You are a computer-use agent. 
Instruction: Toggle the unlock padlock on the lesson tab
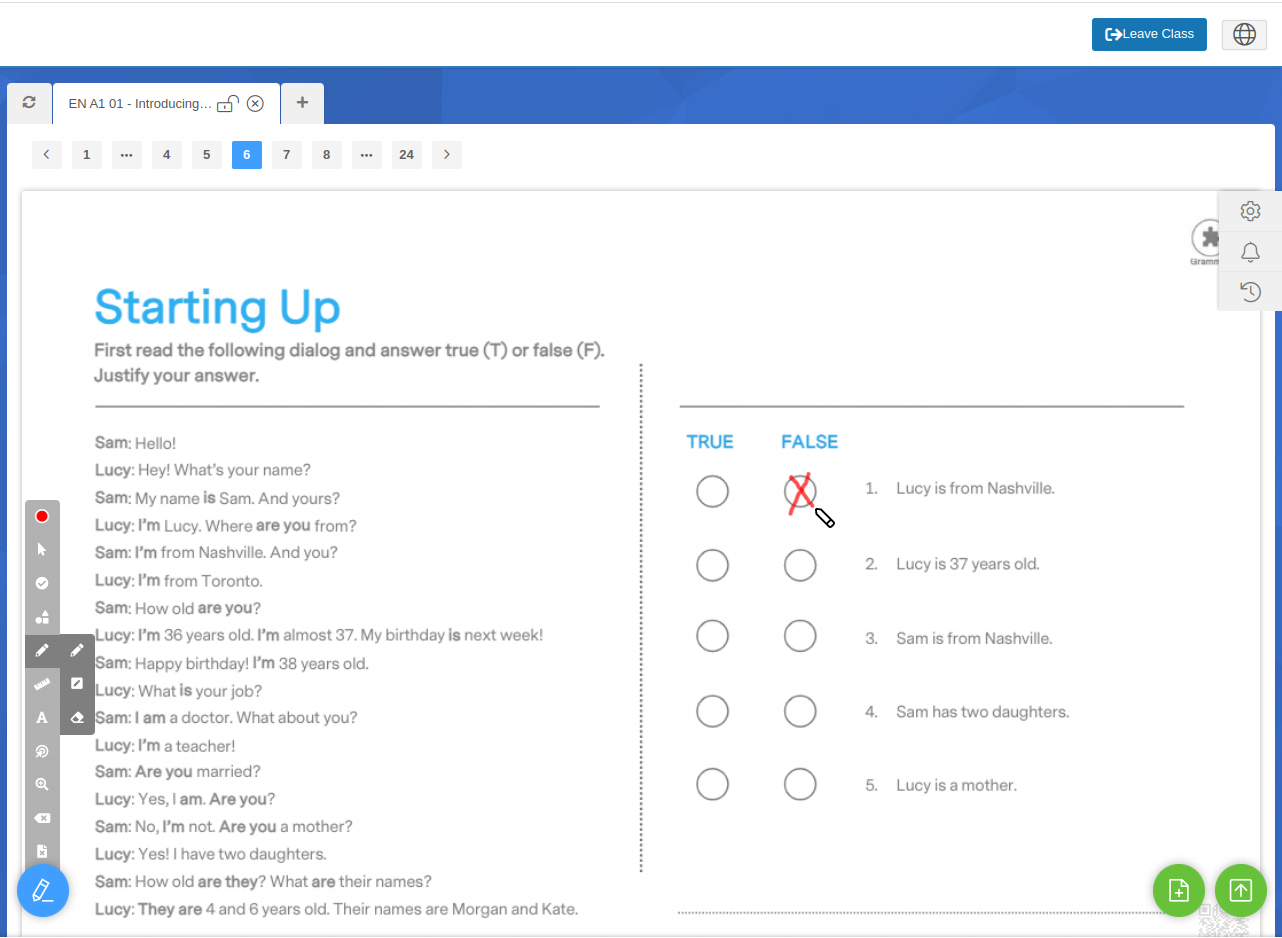(x=228, y=103)
